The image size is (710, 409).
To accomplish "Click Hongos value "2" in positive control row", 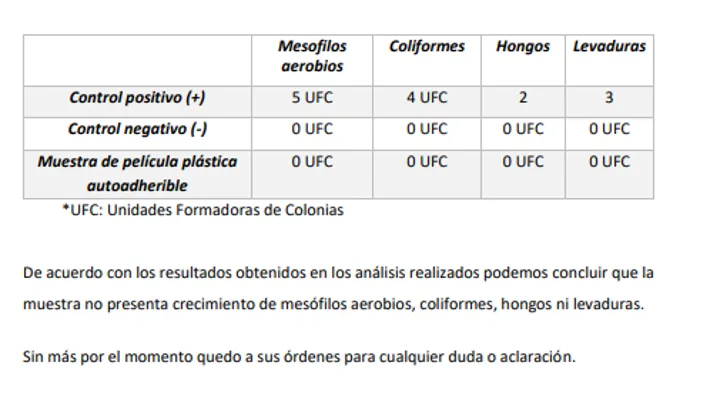I will coord(522,98).
